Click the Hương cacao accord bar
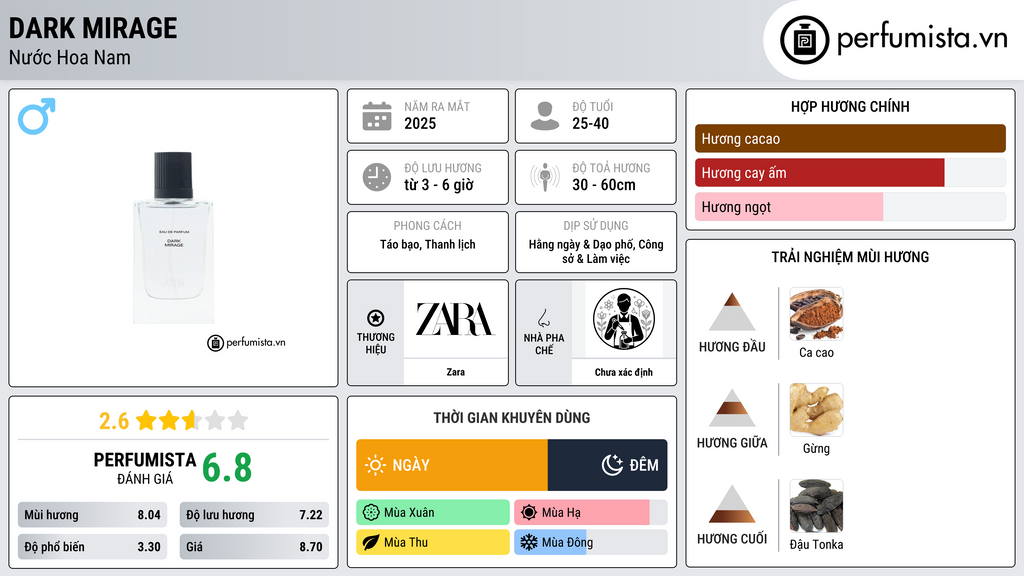1024x576 pixels. click(x=850, y=138)
